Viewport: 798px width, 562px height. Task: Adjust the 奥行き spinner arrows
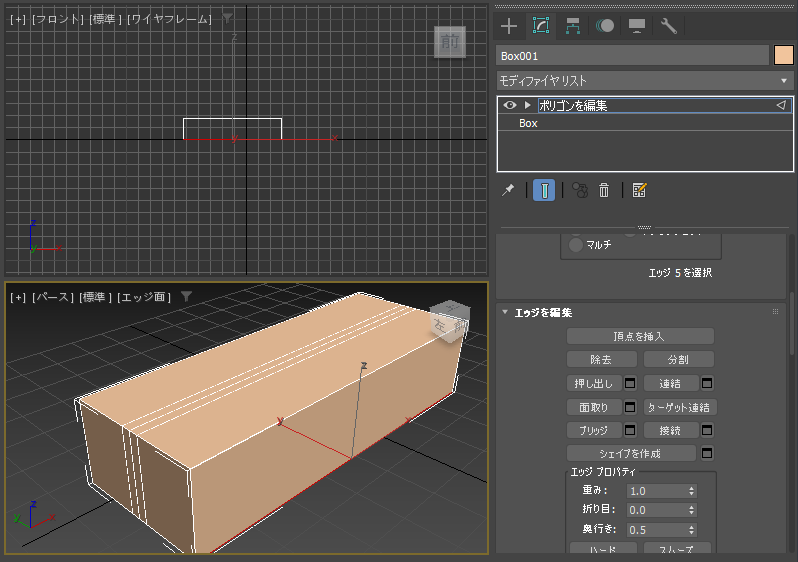pos(691,530)
